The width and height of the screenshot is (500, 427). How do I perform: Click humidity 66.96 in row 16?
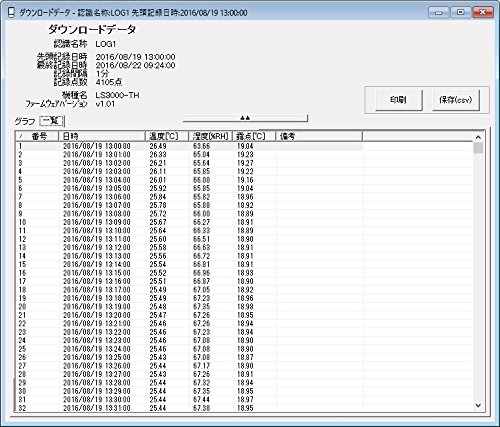coord(201,273)
